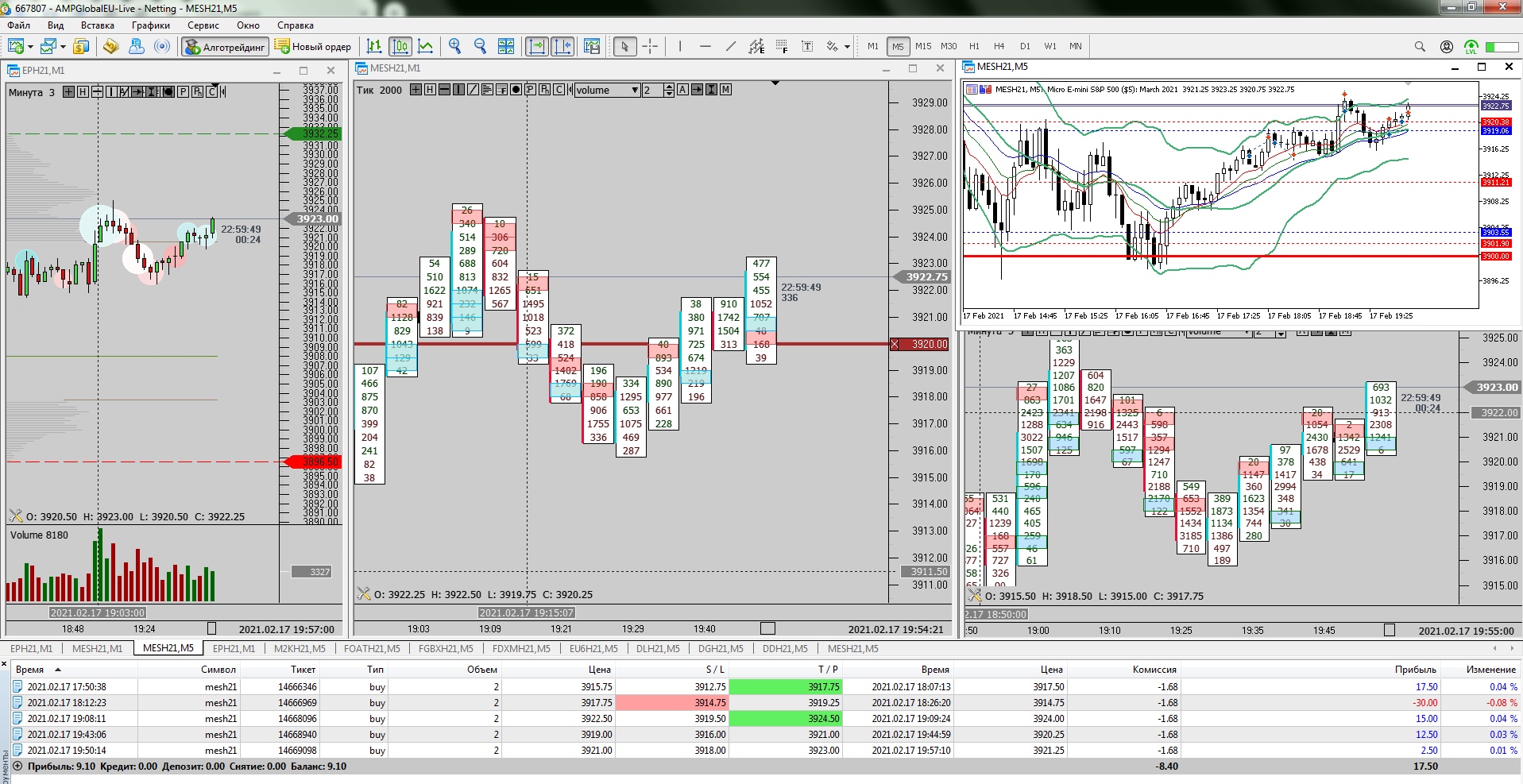Screen dimensions: 1523x784
Task: Set timeframe to MN
Action: pos(1076,46)
